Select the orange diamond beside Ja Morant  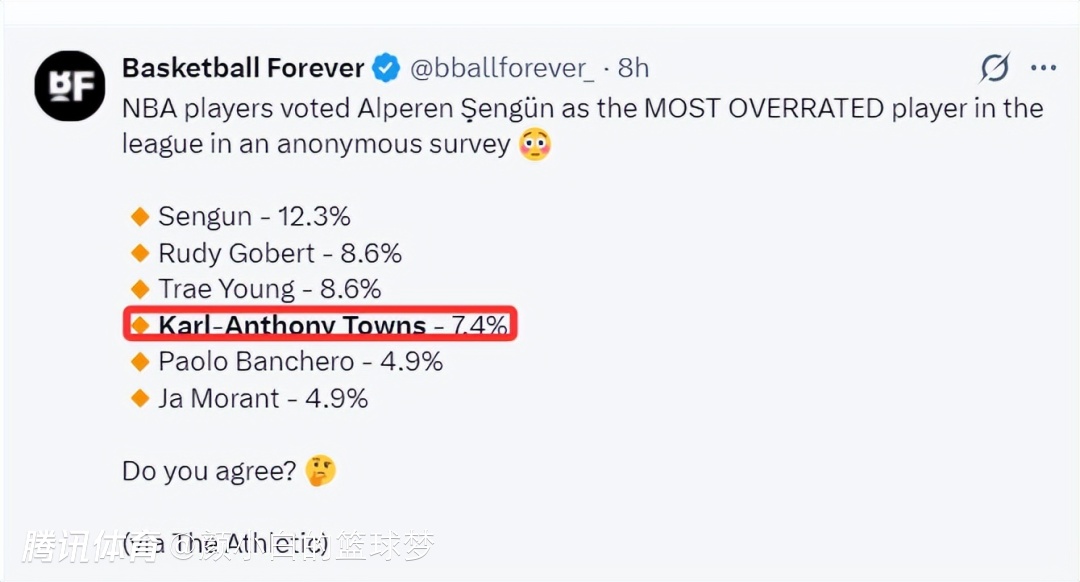coord(140,398)
